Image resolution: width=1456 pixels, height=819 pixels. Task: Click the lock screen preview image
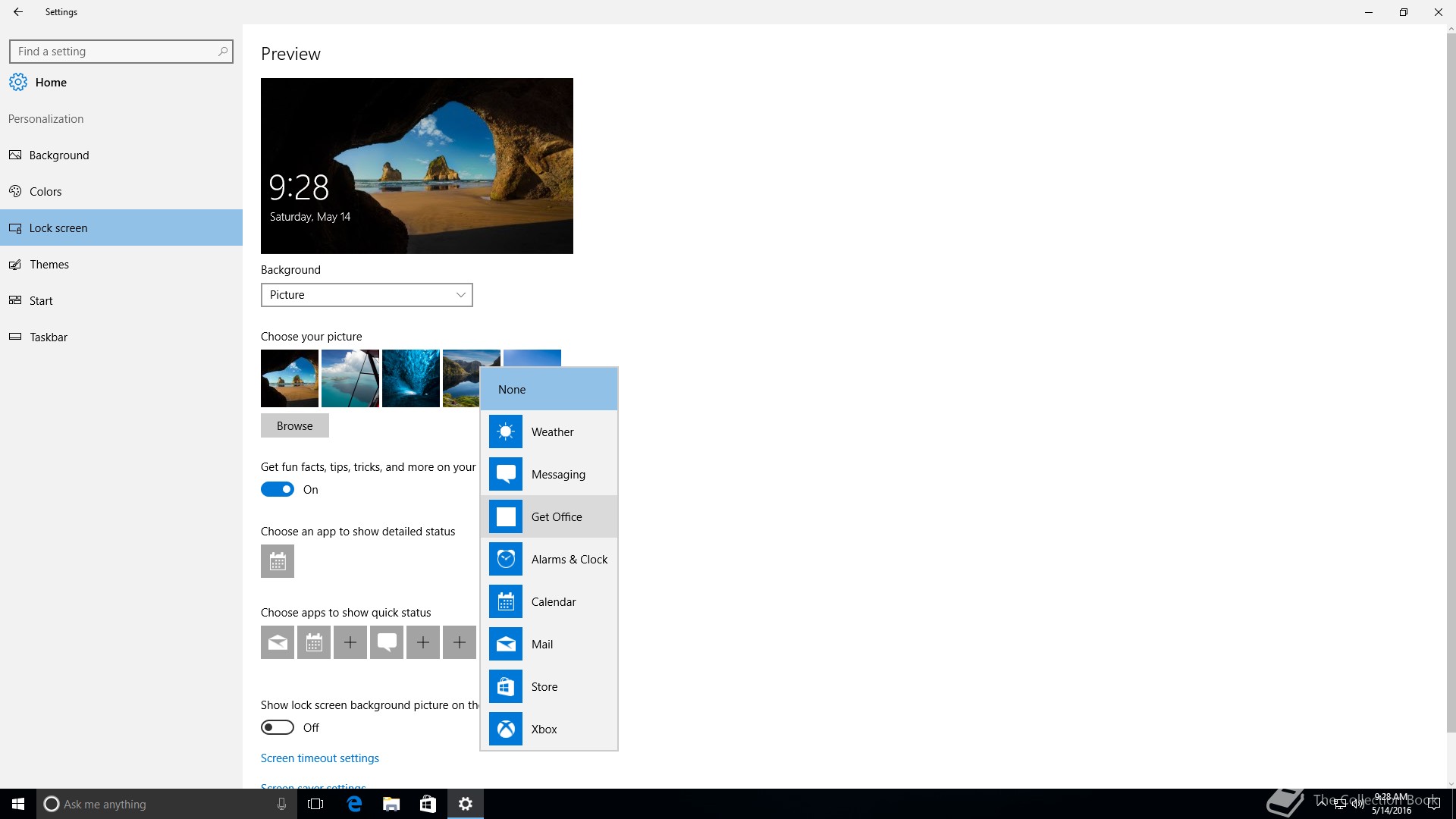[x=417, y=166]
